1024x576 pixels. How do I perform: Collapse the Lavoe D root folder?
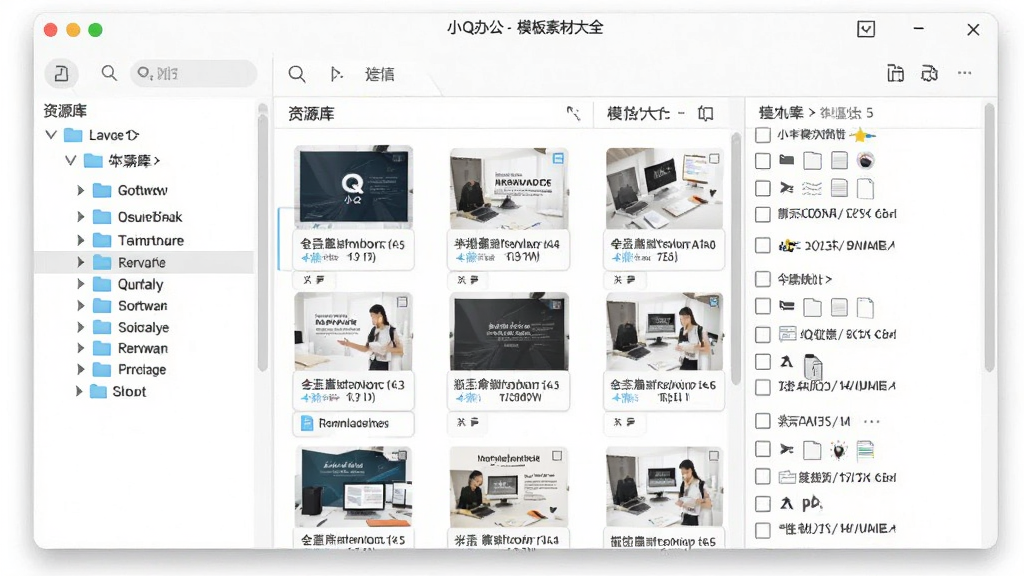[51, 135]
